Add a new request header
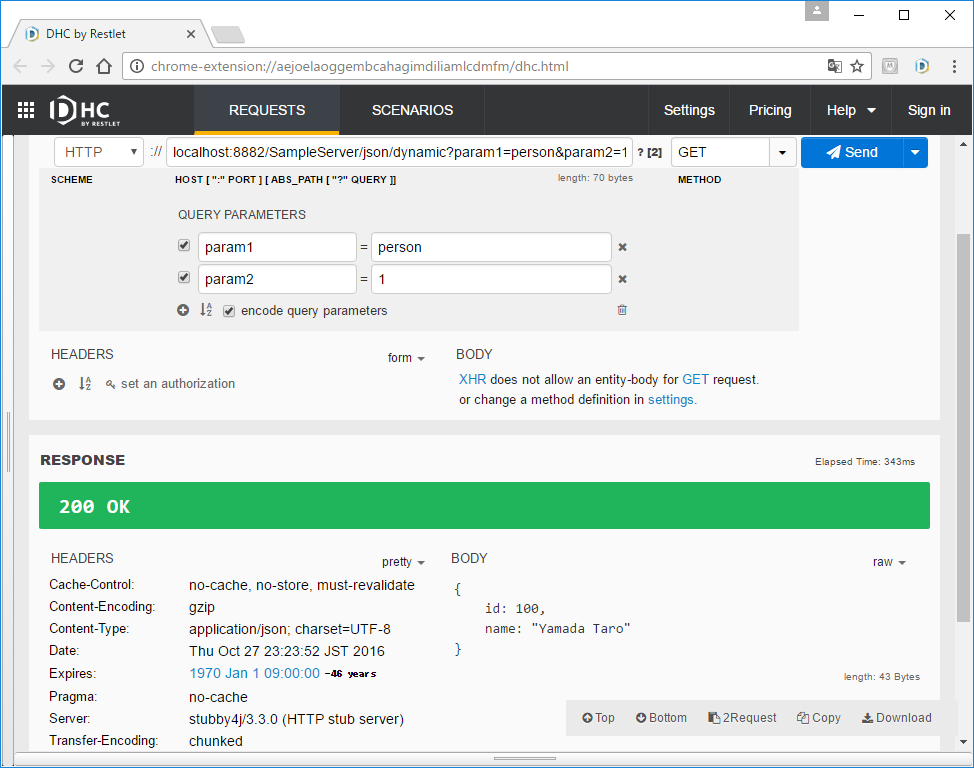The height and width of the screenshot is (768, 974). [59, 384]
